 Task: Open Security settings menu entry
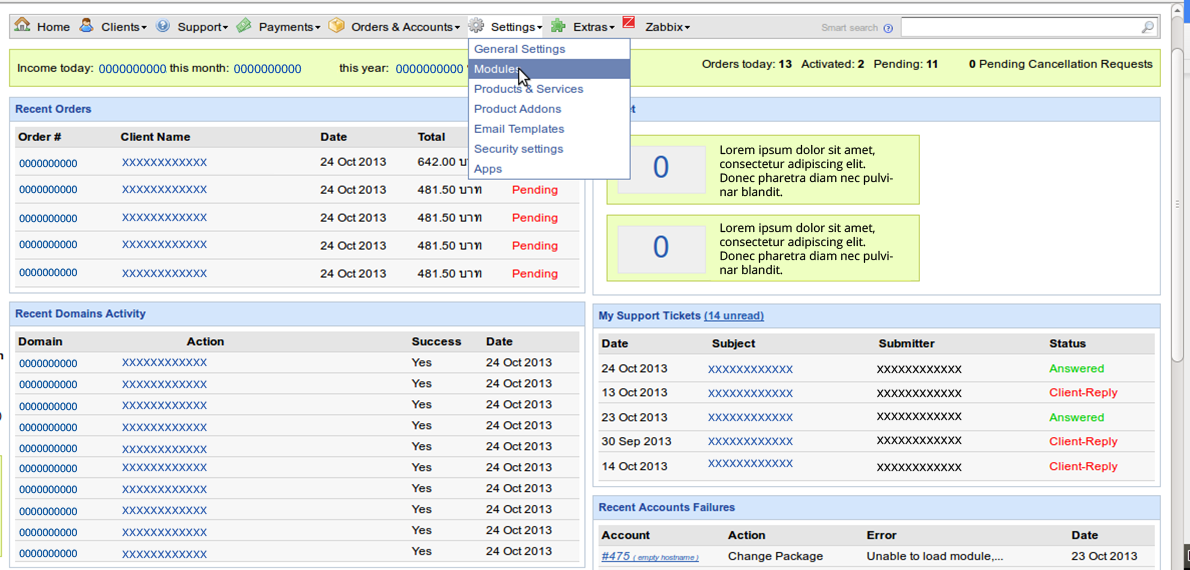(x=549, y=149)
